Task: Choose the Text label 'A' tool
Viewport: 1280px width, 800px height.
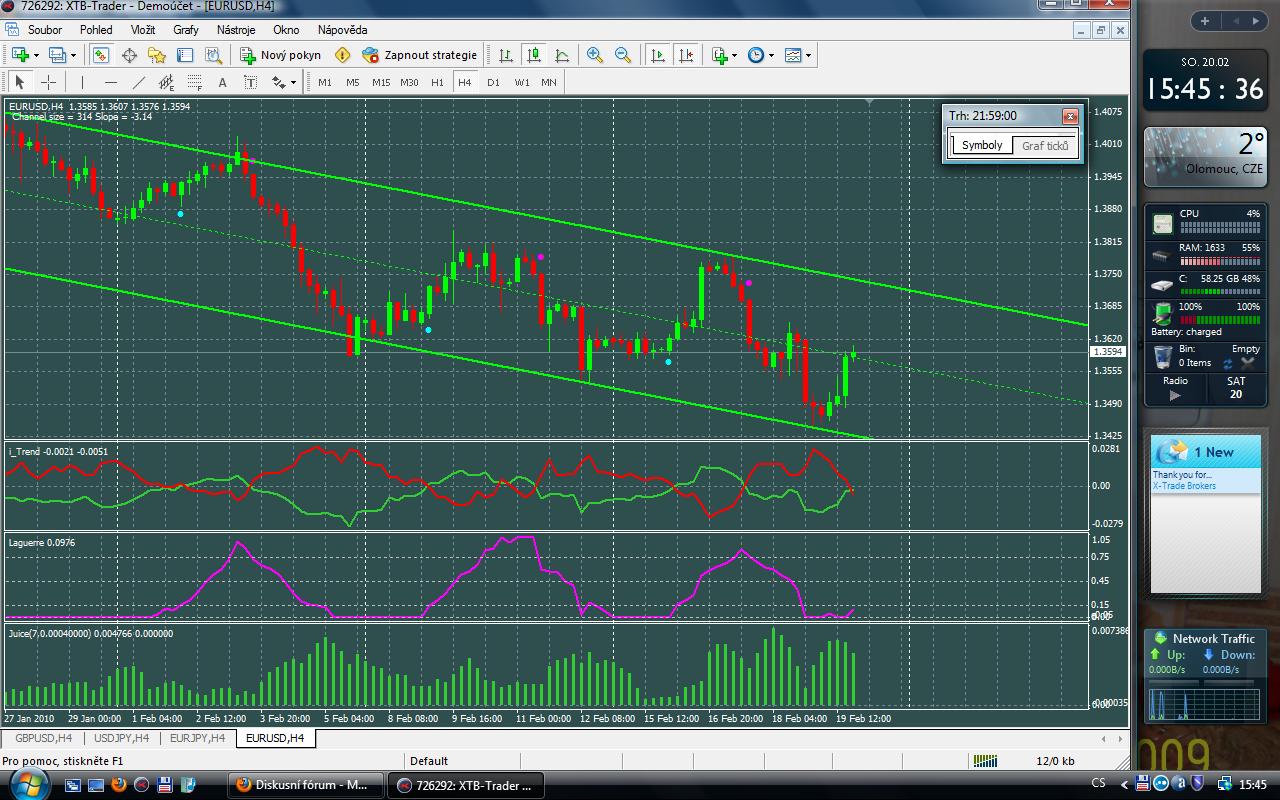Action: tap(222, 82)
